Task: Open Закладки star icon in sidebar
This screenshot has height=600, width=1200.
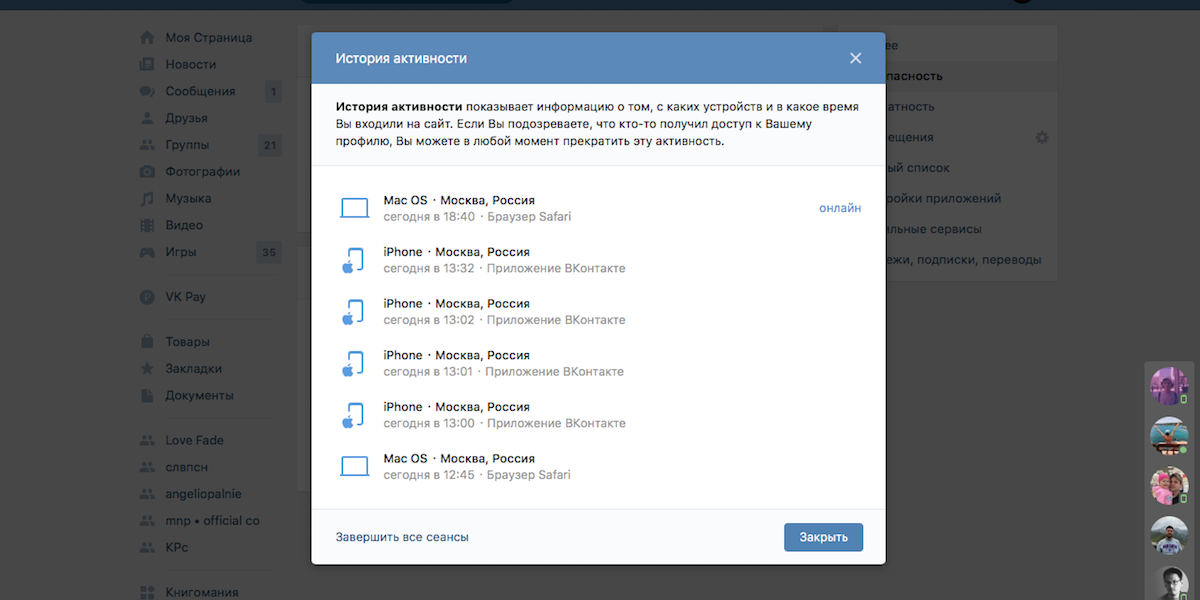Action: (x=147, y=369)
